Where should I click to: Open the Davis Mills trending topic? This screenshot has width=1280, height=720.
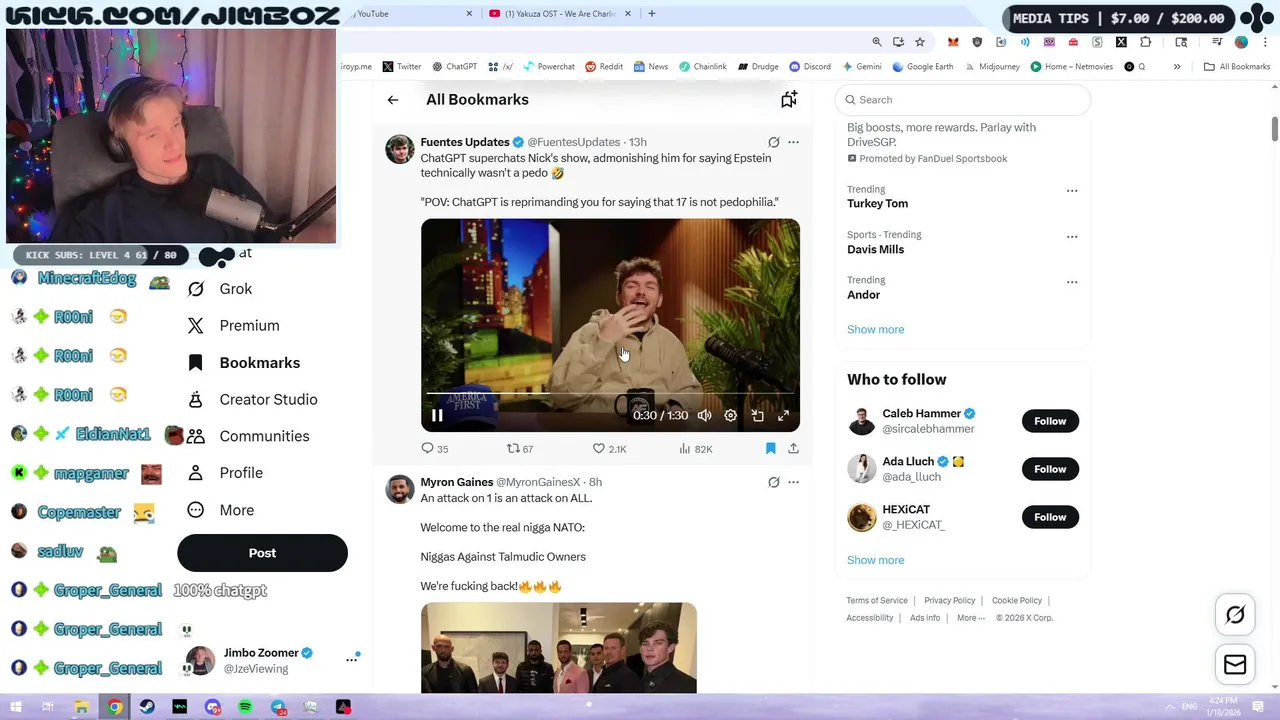point(875,250)
